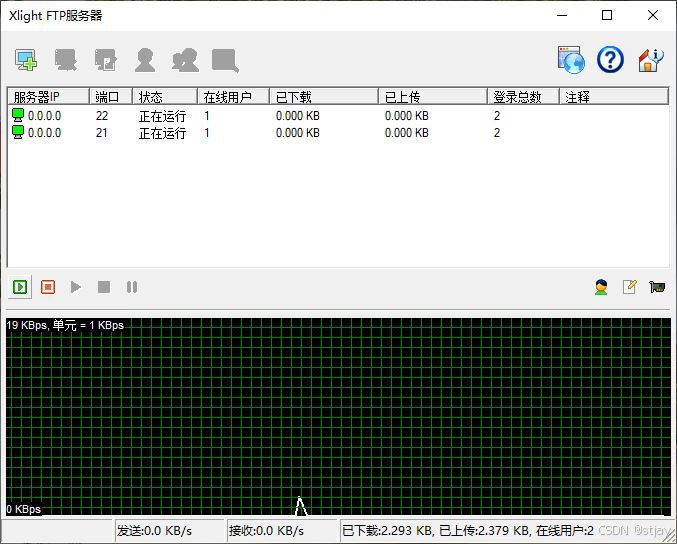Click 正在运行 status in port 22 row
The width and height of the screenshot is (677, 544).
point(162,116)
